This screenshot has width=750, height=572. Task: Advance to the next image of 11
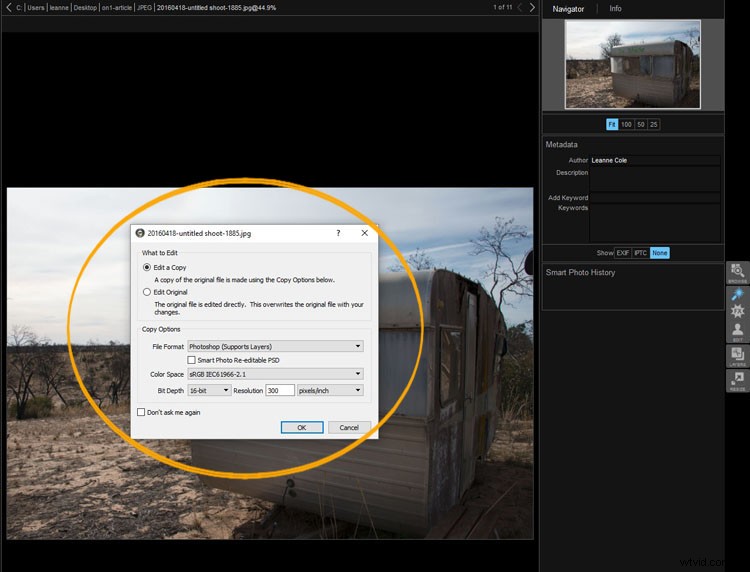[x=532, y=8]
